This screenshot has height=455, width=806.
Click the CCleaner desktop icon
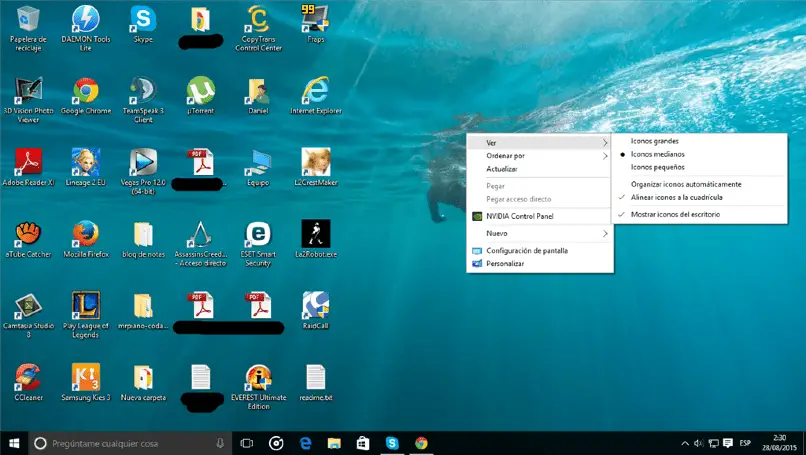click(x=28, y=377)
